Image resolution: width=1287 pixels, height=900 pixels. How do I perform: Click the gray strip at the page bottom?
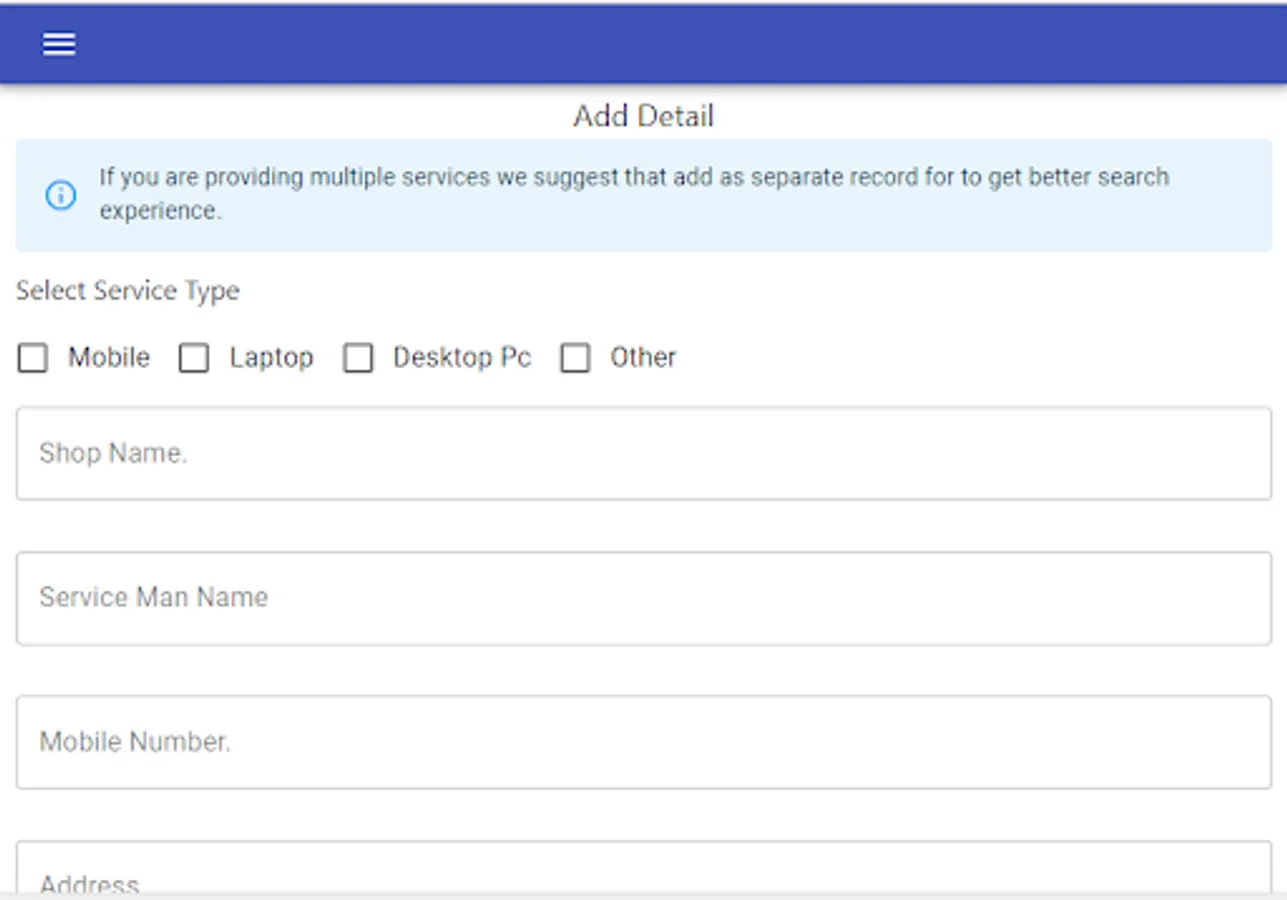(643, 895)
